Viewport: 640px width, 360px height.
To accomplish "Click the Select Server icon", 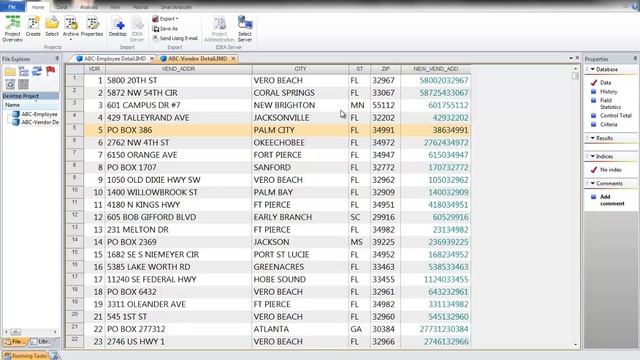I will [x=244, y=29].
